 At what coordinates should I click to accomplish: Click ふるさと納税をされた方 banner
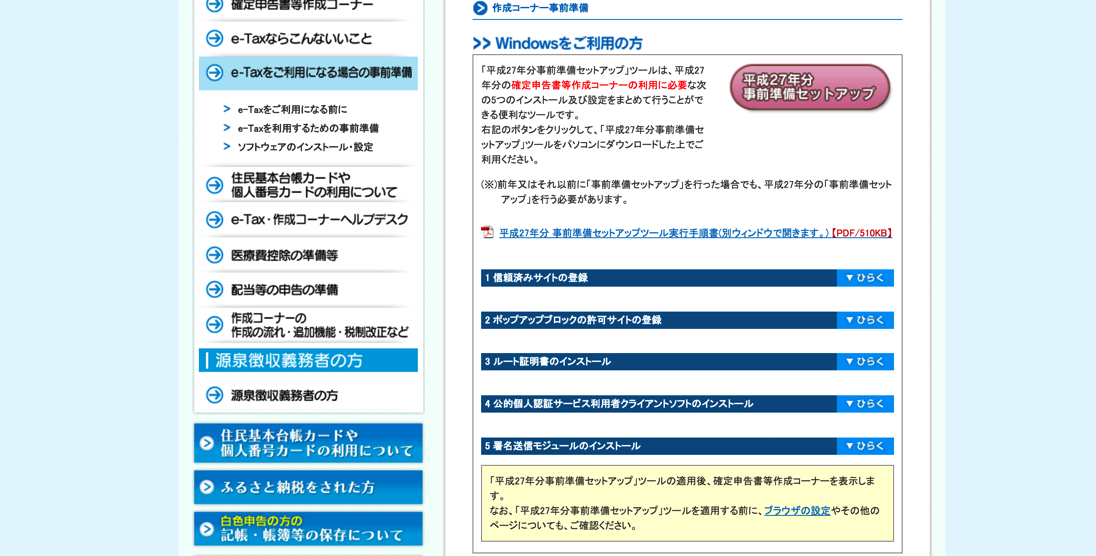[x=308, y=487]
